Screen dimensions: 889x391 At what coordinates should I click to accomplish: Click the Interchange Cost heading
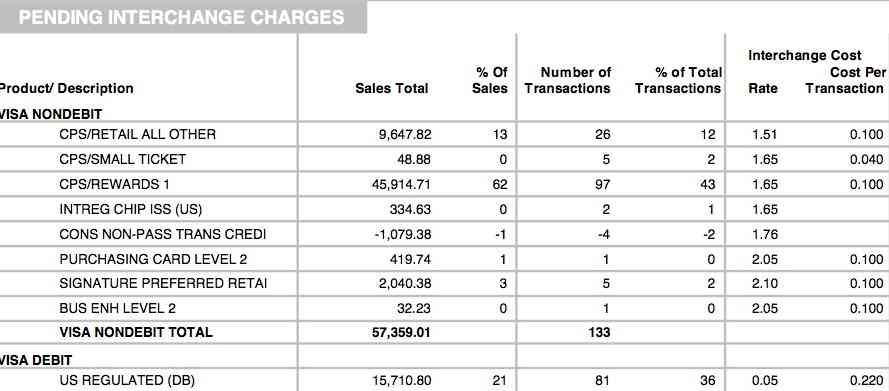point(805,56)
